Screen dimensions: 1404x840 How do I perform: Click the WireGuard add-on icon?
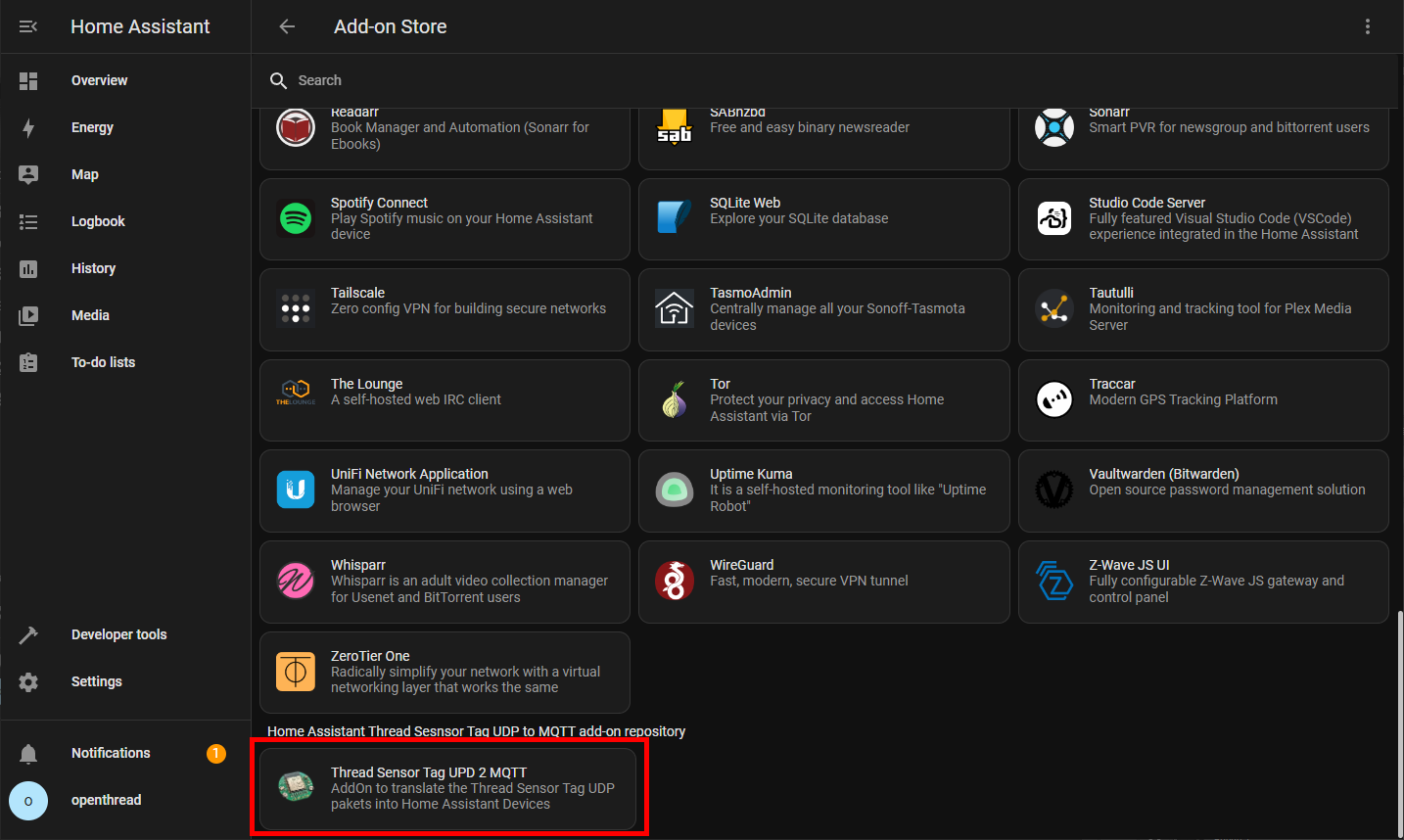point(675,582)
